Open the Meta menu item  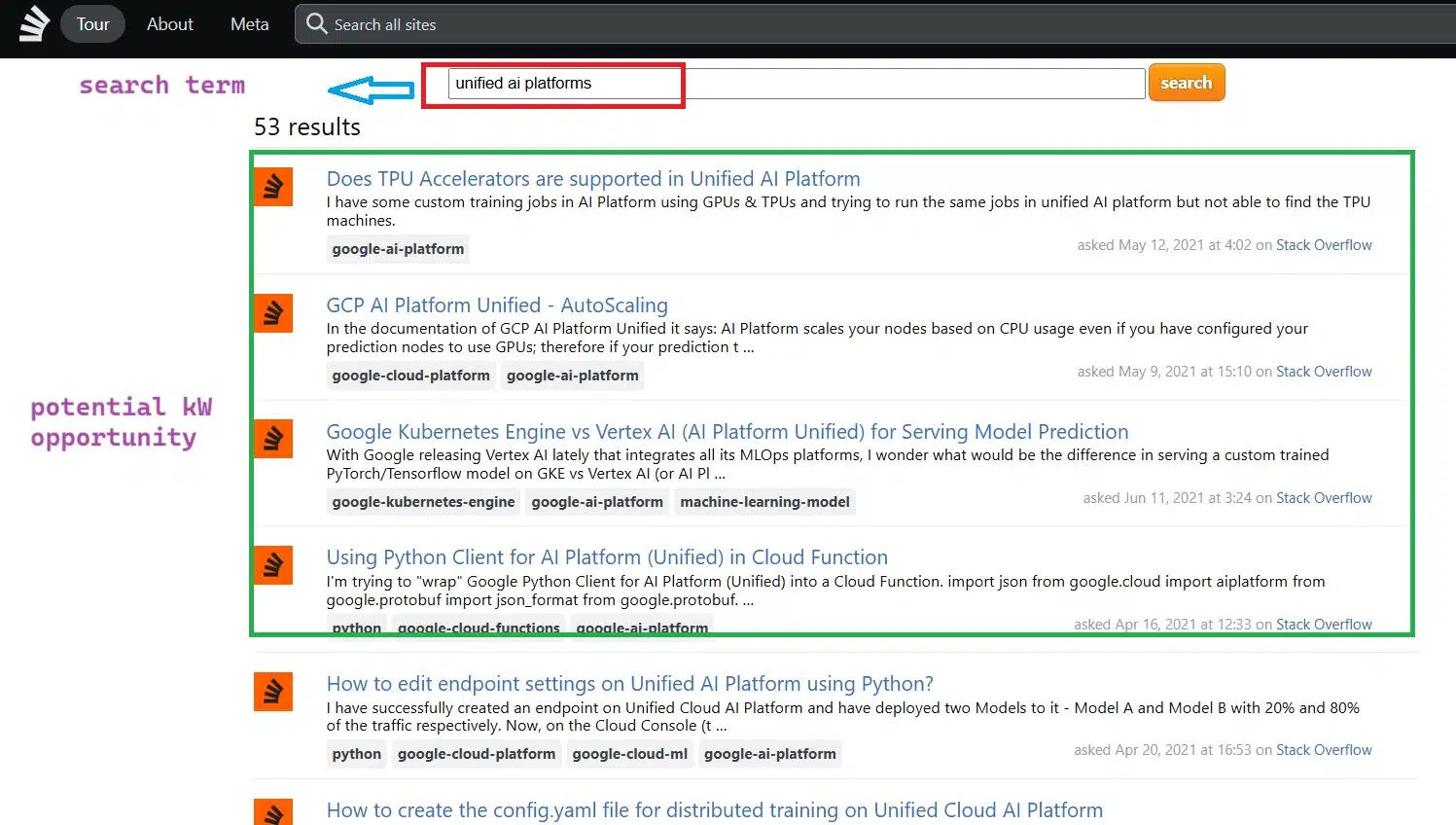point(250,24)
